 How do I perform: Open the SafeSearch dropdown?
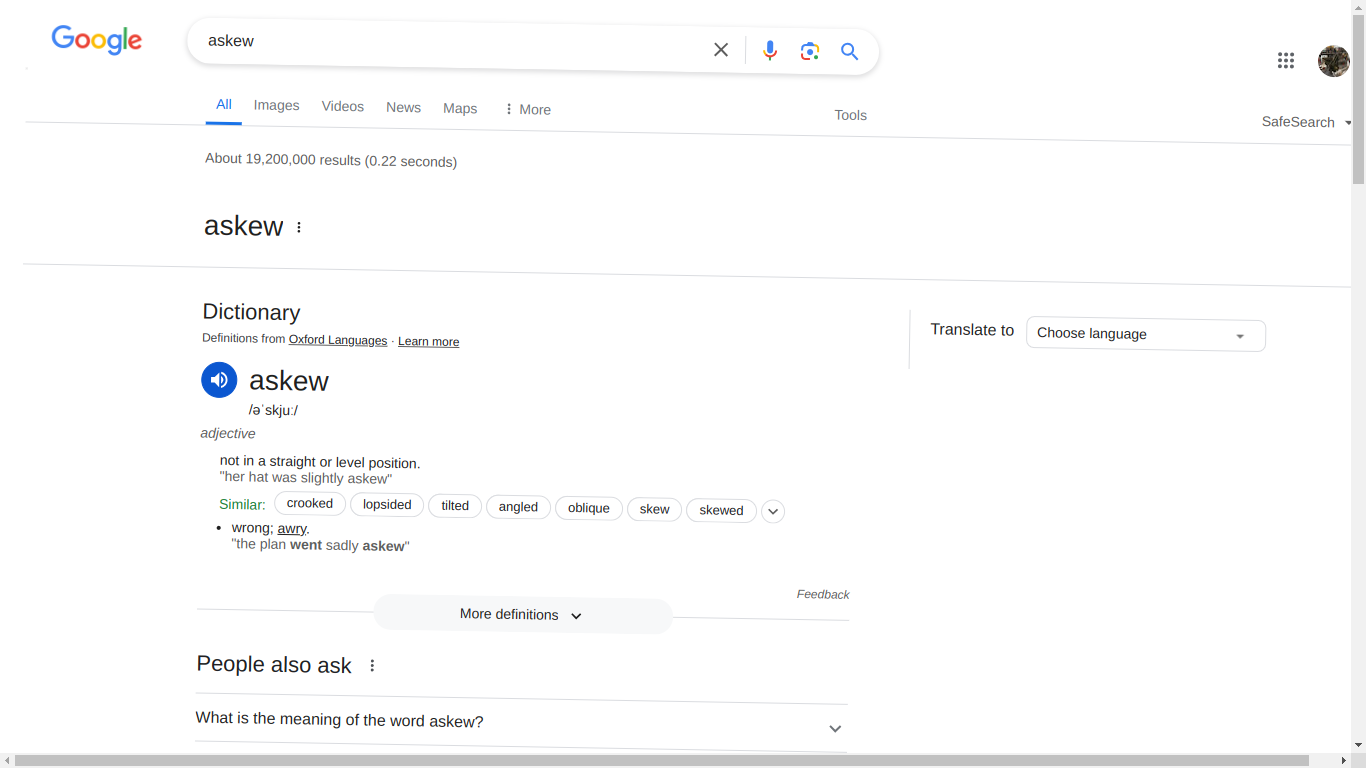(x=1306, y=122)
